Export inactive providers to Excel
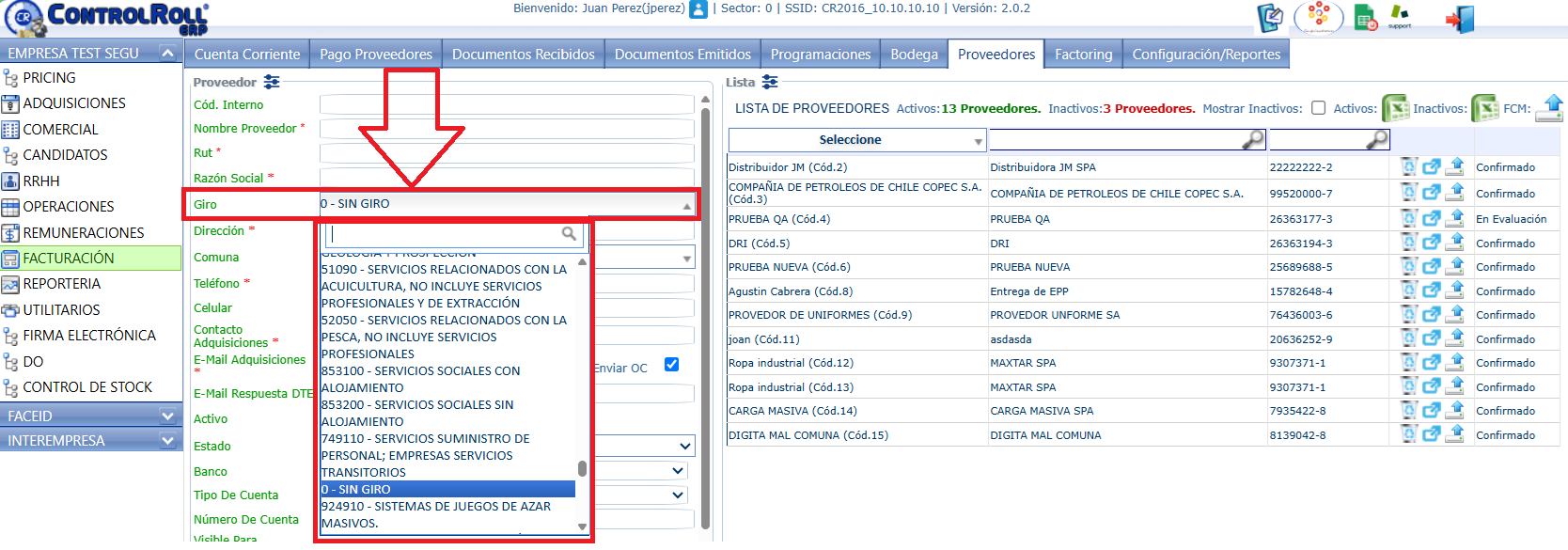This screenshot has width=1568, height=550. [x=1485, y=108]
